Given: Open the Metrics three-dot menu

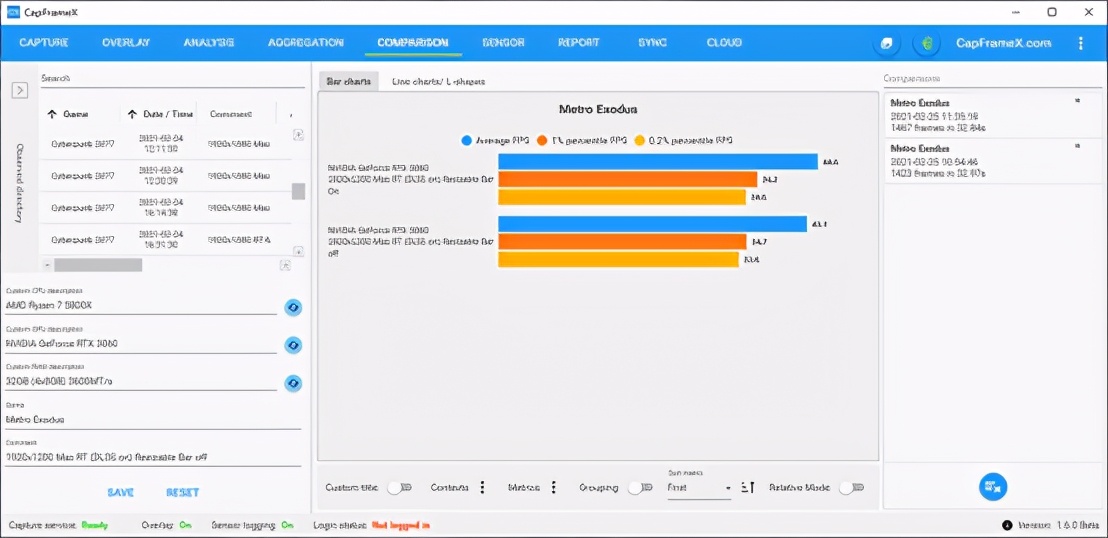Looking at the screenshot, I should (553, 488).
